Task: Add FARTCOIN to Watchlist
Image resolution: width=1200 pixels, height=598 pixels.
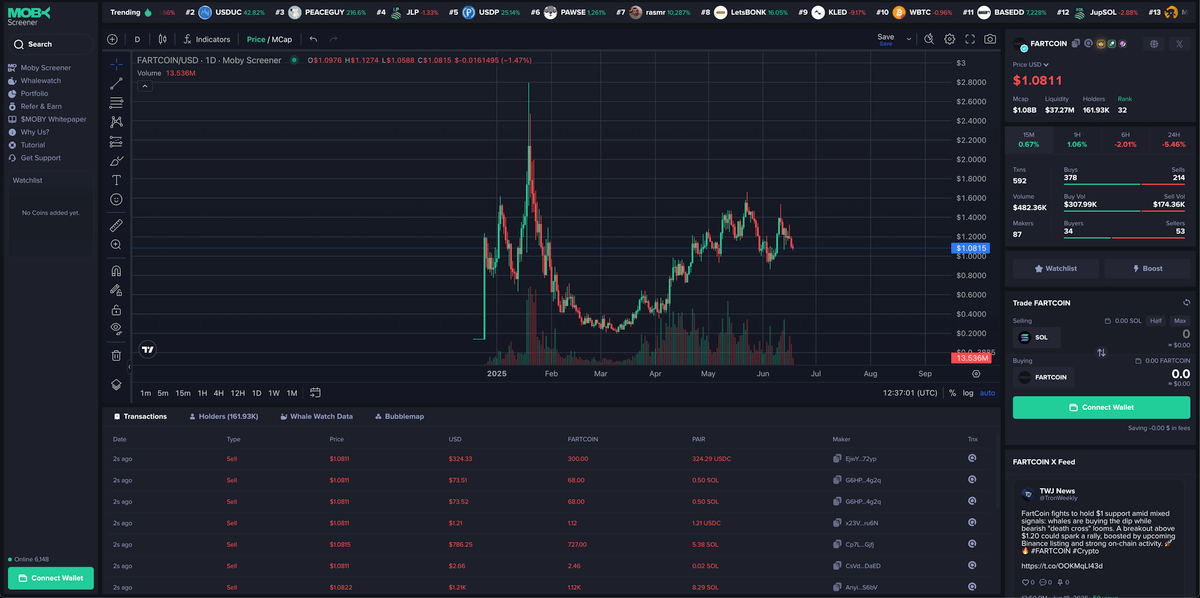Action: (1056, 268)
